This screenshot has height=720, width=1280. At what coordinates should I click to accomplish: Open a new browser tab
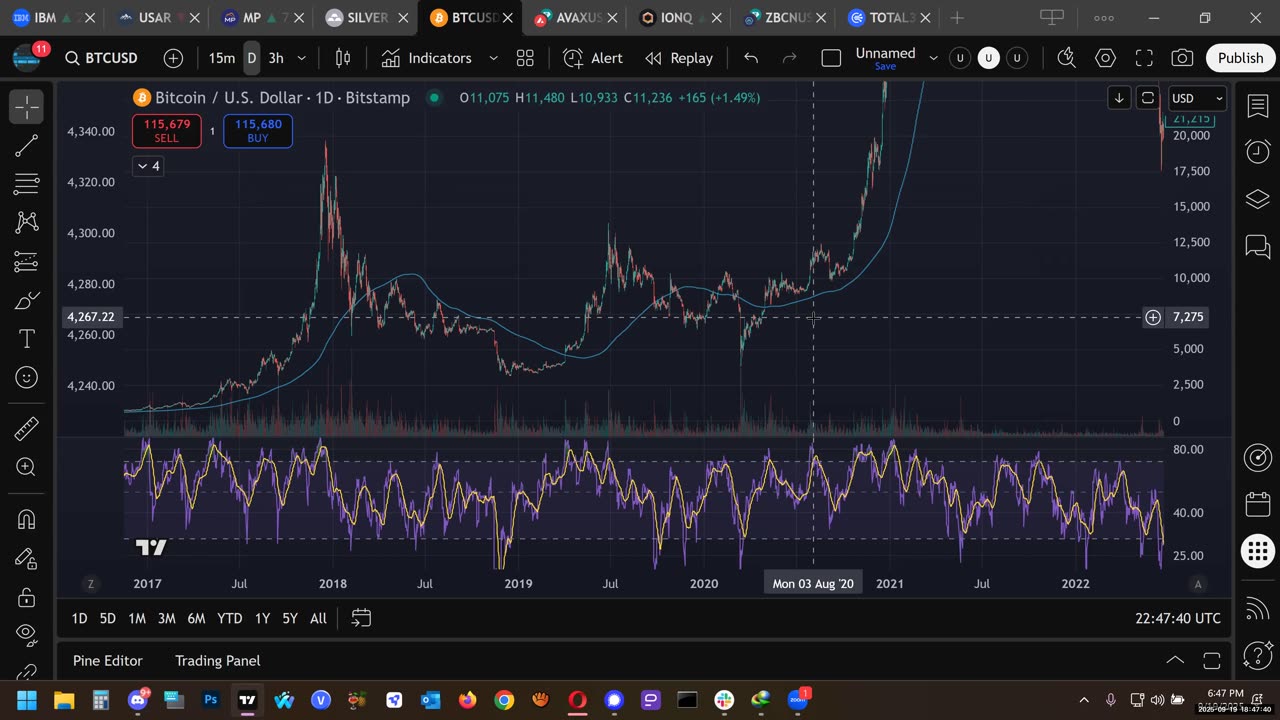(957, 18)
